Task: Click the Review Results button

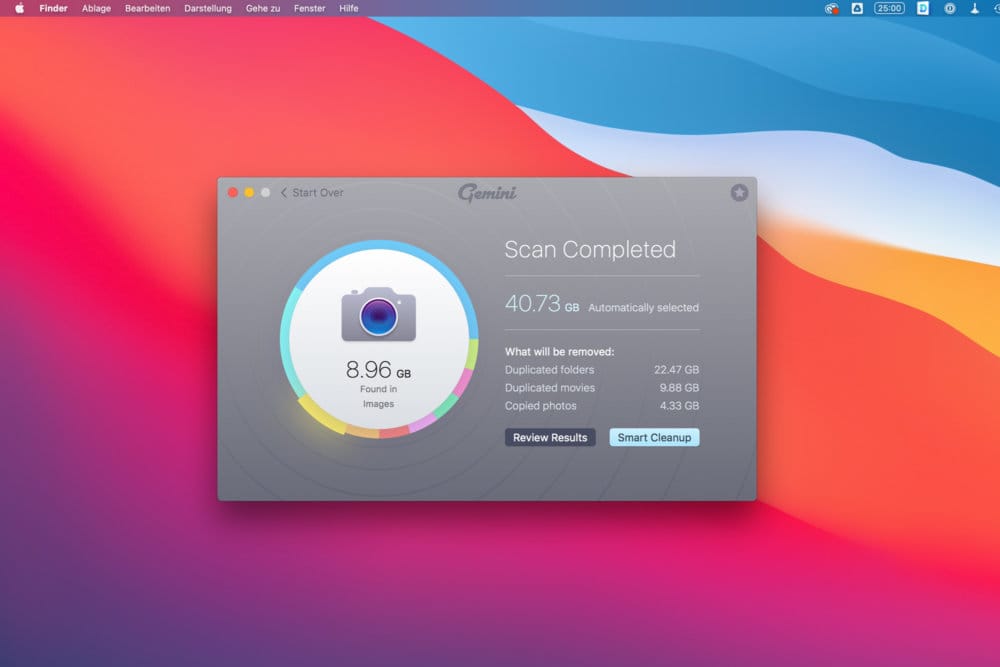Action: tap(550, 437)
